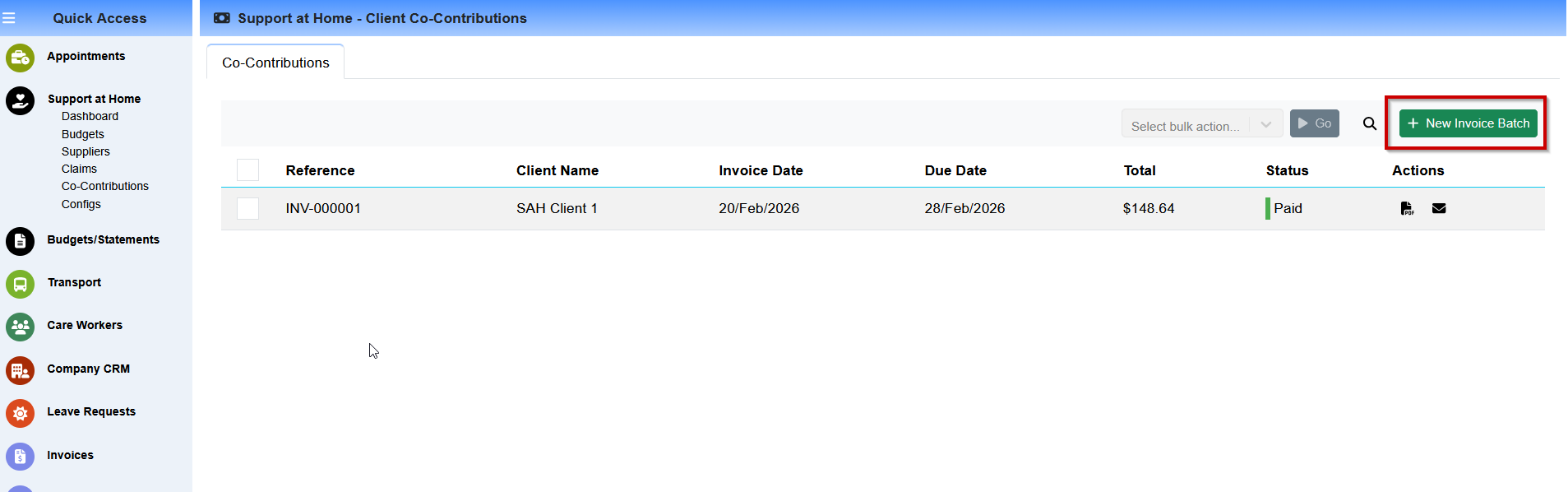Viewport: 1568px width, 492px height.
Task: Click the New Invoice Batch button
Action: 1468,123
